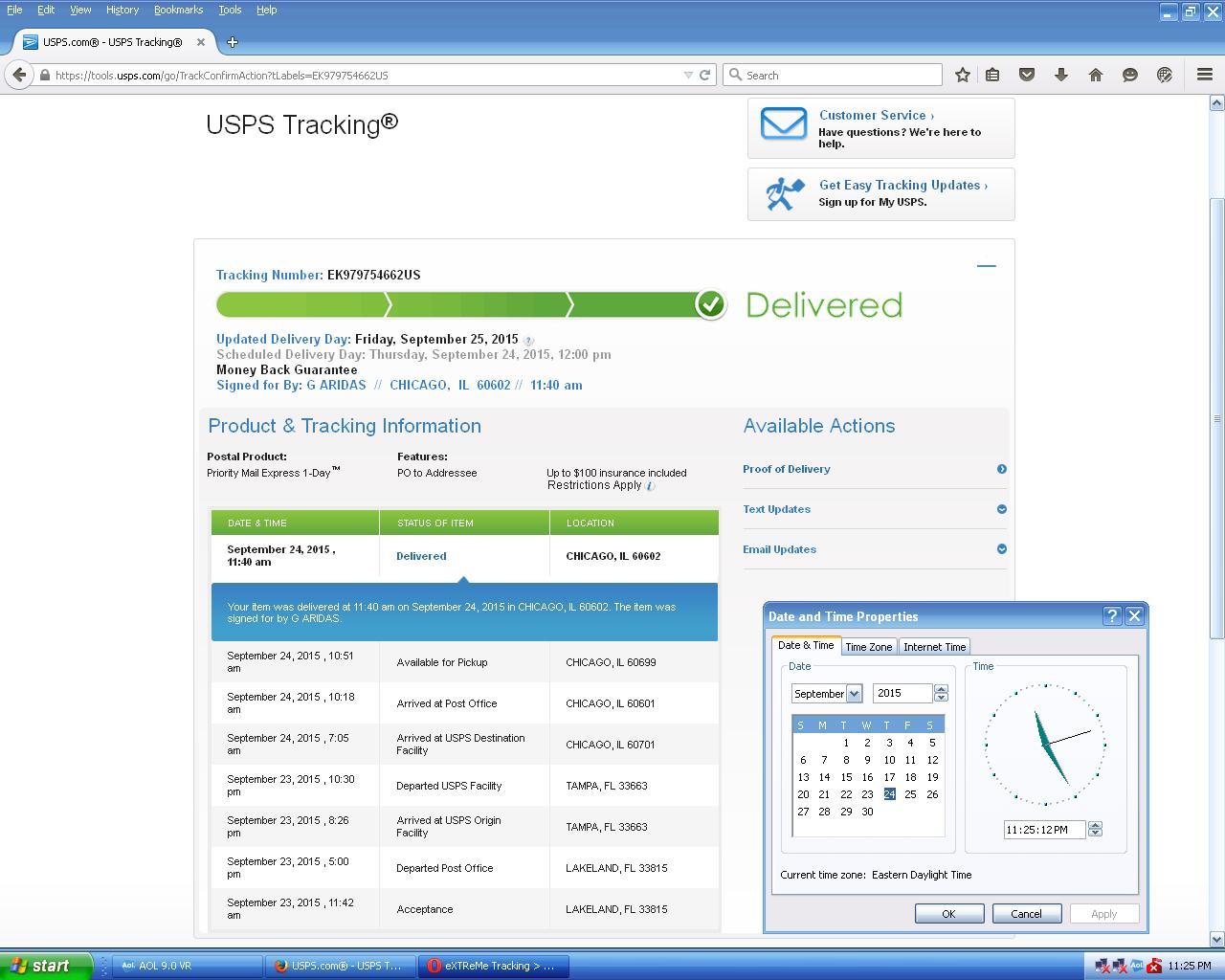Go back with the browser back arrow
The image size is (1225, 980).
(x=19, y=75)
